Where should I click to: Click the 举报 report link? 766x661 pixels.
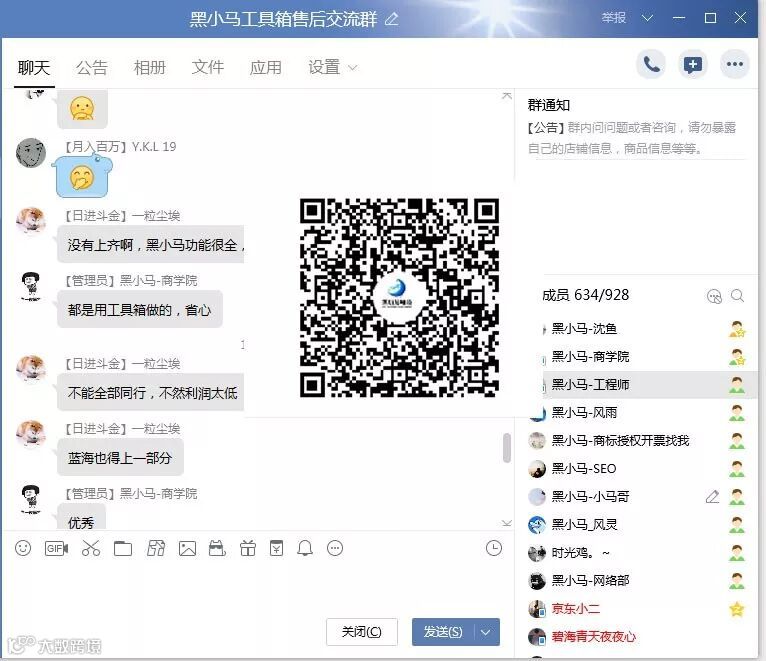click(x=614, y=18)
